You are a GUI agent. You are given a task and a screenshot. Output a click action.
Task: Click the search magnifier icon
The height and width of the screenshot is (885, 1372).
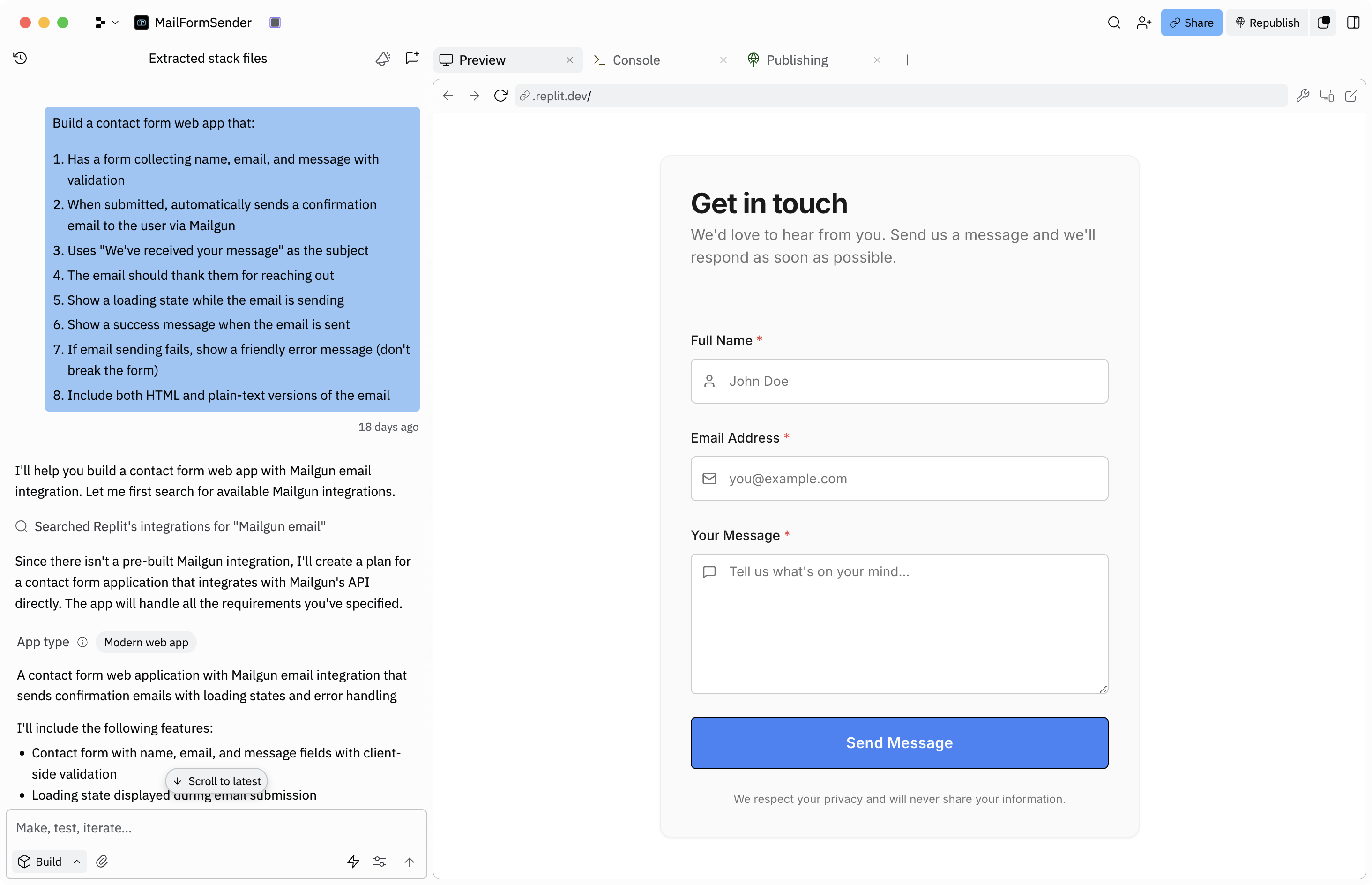1113,22
